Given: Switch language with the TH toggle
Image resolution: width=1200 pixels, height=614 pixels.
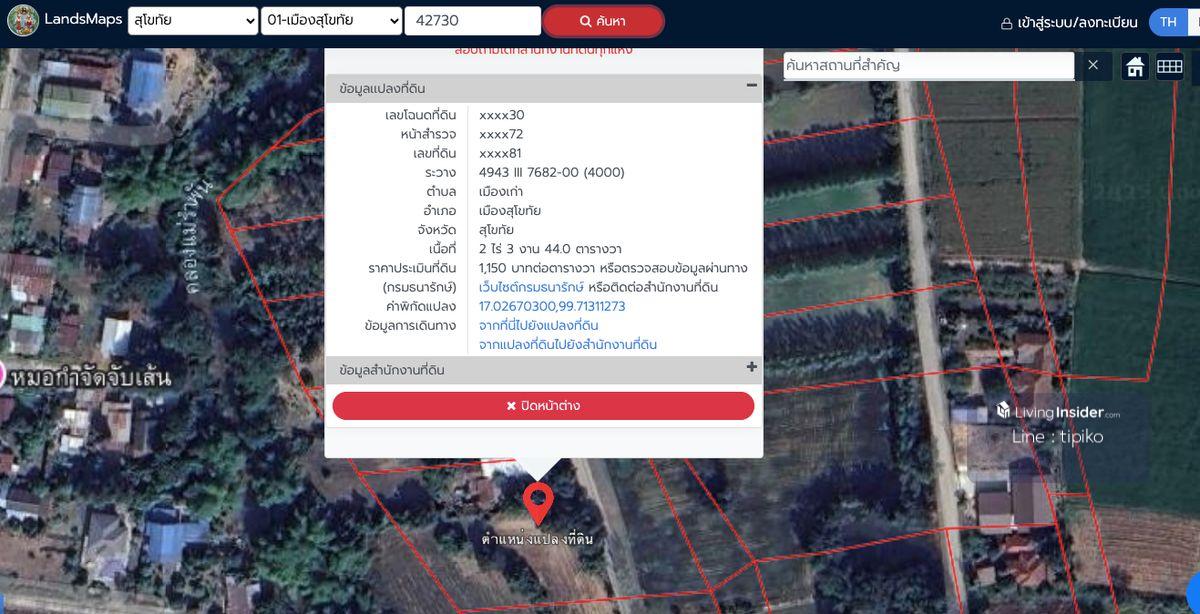Looking at the screenshot, I should click(1167, 22).
